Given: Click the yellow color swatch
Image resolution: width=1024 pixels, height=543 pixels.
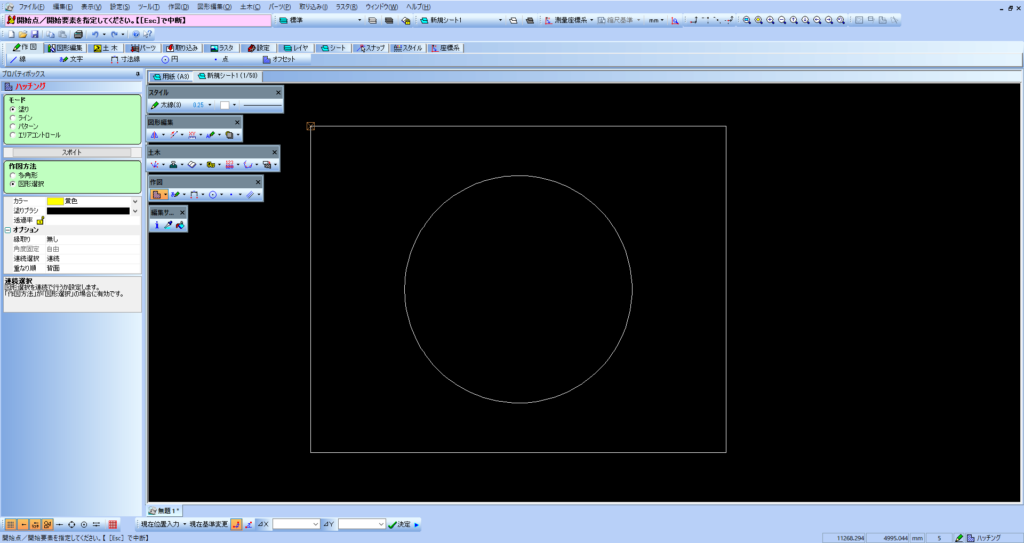Looking at the screenshot, I should (x=54, y=201).
